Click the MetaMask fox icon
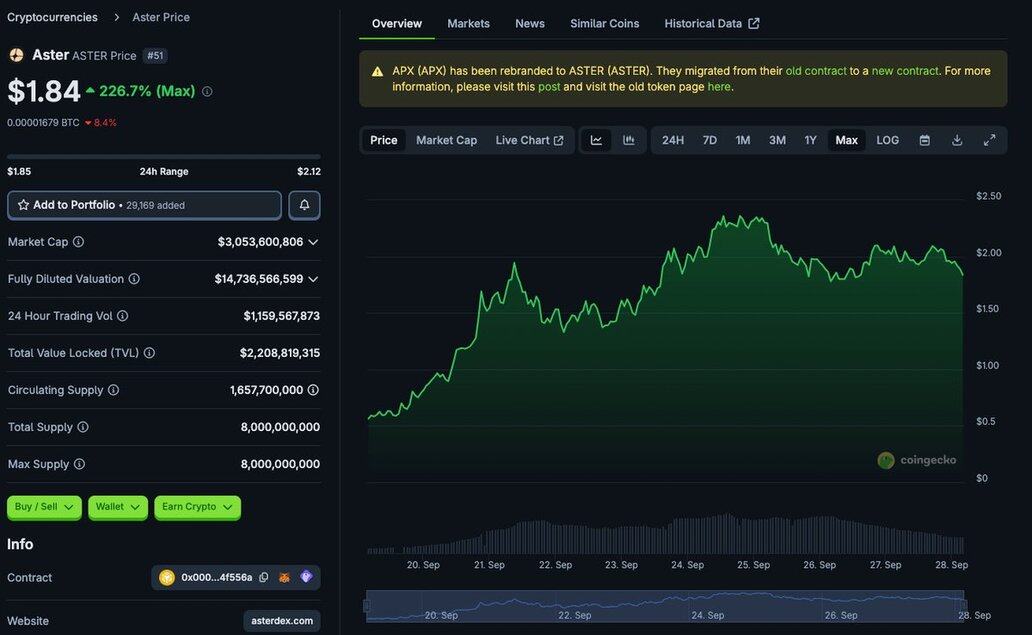Viewport: 1032px width, 635px height. point(284,577)
